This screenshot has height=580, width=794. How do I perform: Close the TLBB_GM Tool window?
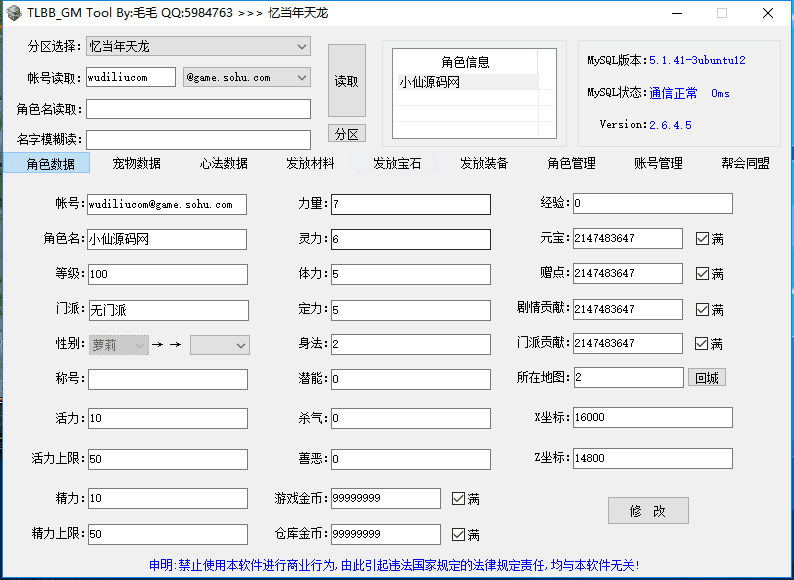(768, 13)
